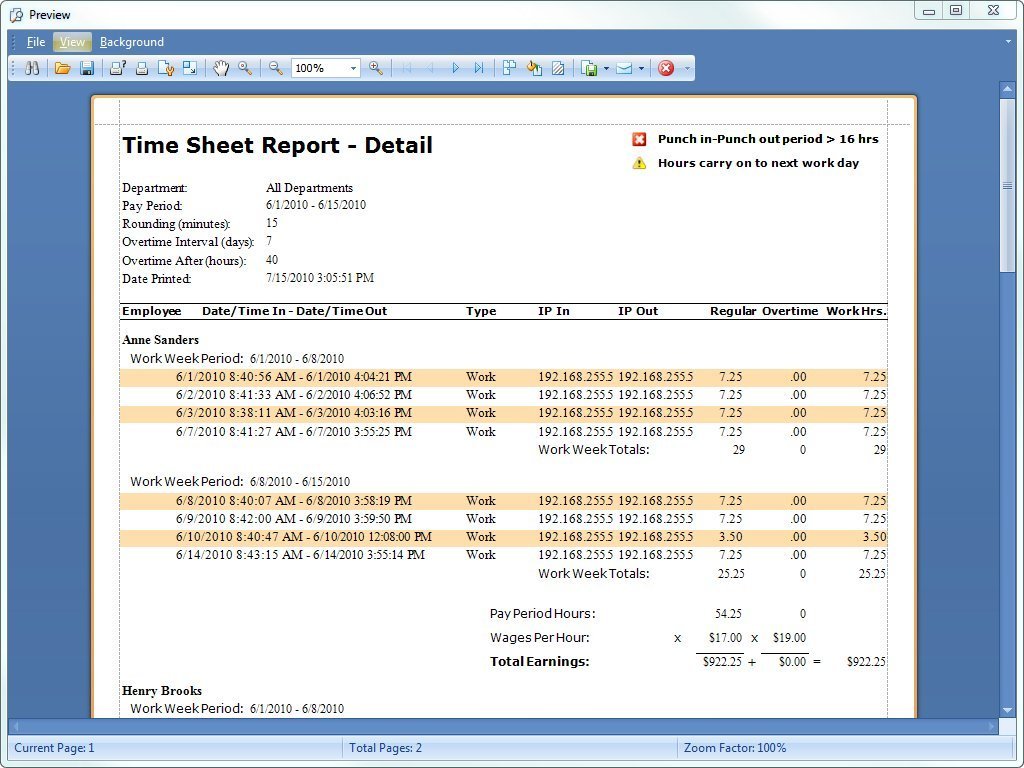Click the vertical scrollbar down arrow
1024x768 pixels.
coord(1007,709)
